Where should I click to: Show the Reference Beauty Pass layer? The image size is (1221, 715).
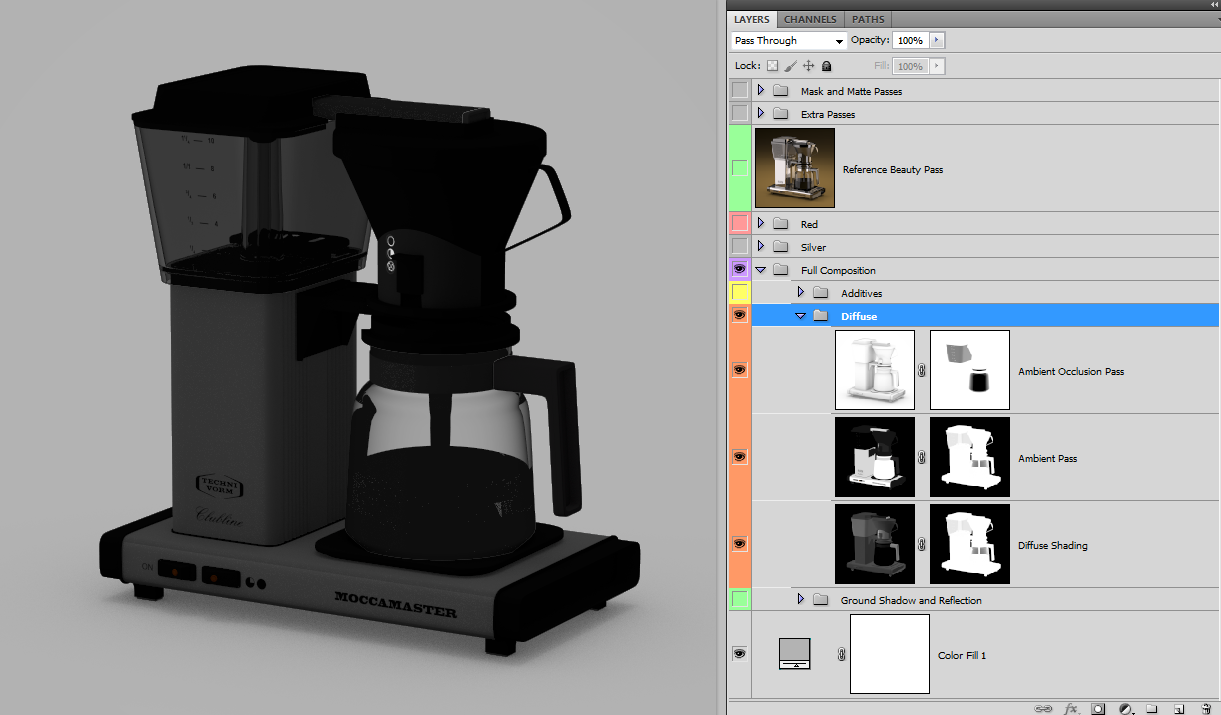click(x=740, y=168)
